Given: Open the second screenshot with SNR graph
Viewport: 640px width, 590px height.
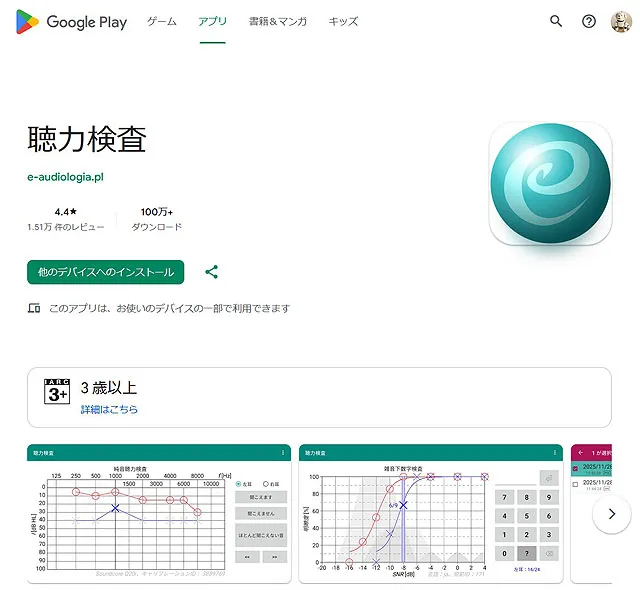Looking at the screenshot, I should pyautogui.click(x=430, y=514).
